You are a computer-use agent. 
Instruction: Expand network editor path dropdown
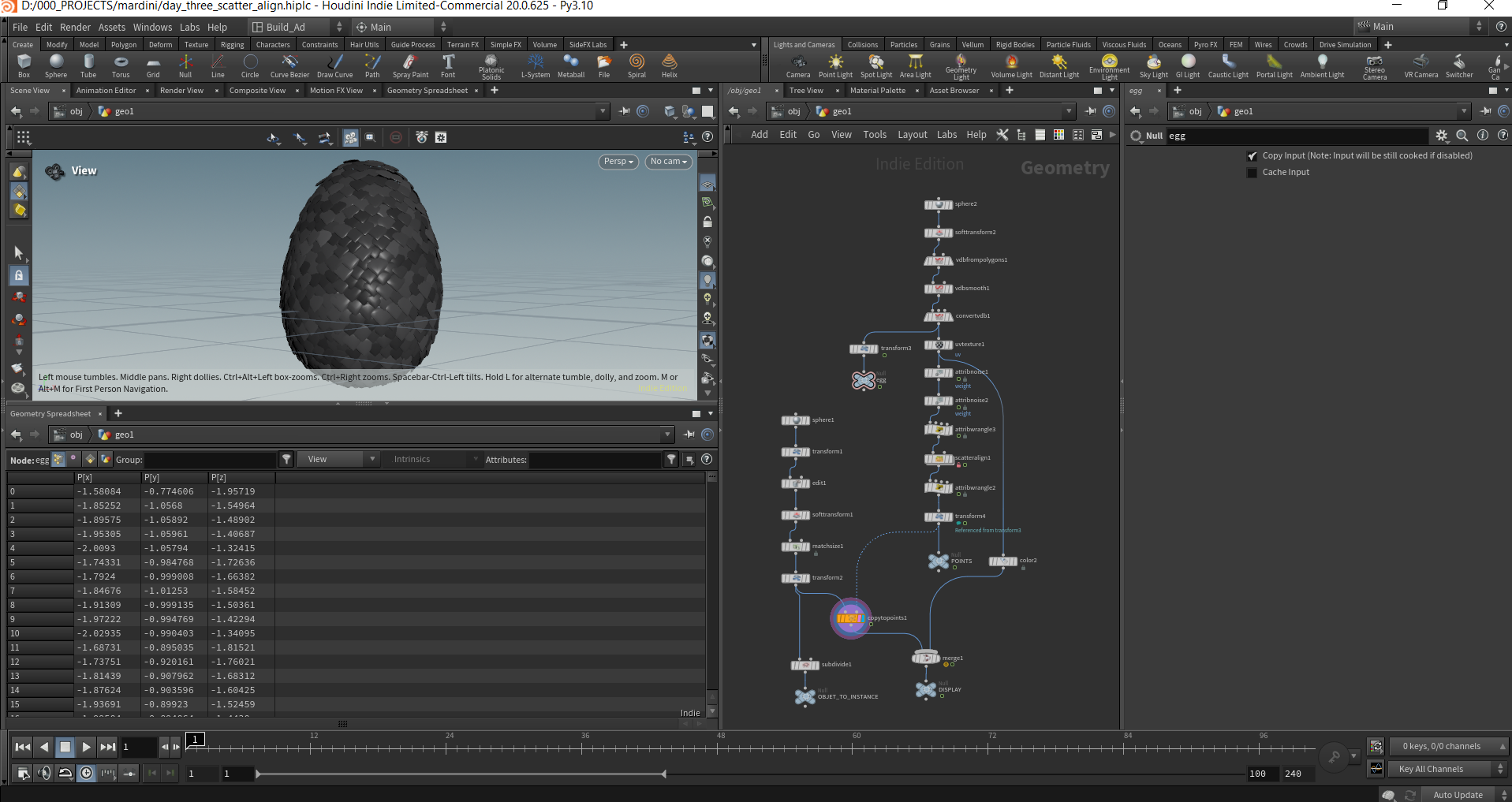click(1069, 111)
